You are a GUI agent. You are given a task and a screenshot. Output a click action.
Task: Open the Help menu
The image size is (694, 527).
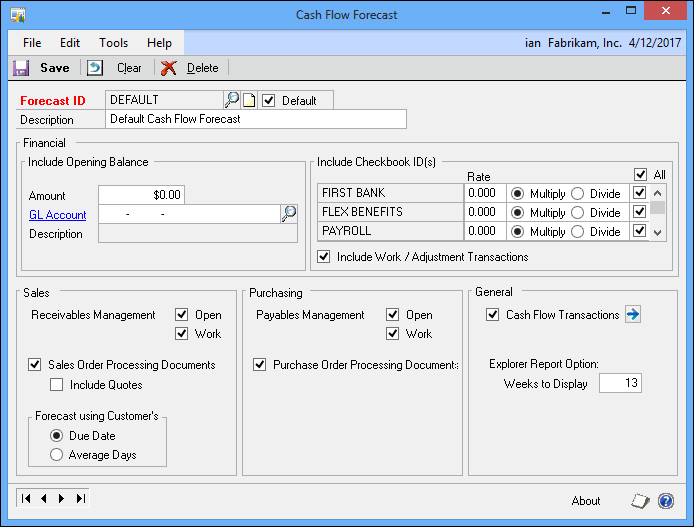tap(159, 43)
